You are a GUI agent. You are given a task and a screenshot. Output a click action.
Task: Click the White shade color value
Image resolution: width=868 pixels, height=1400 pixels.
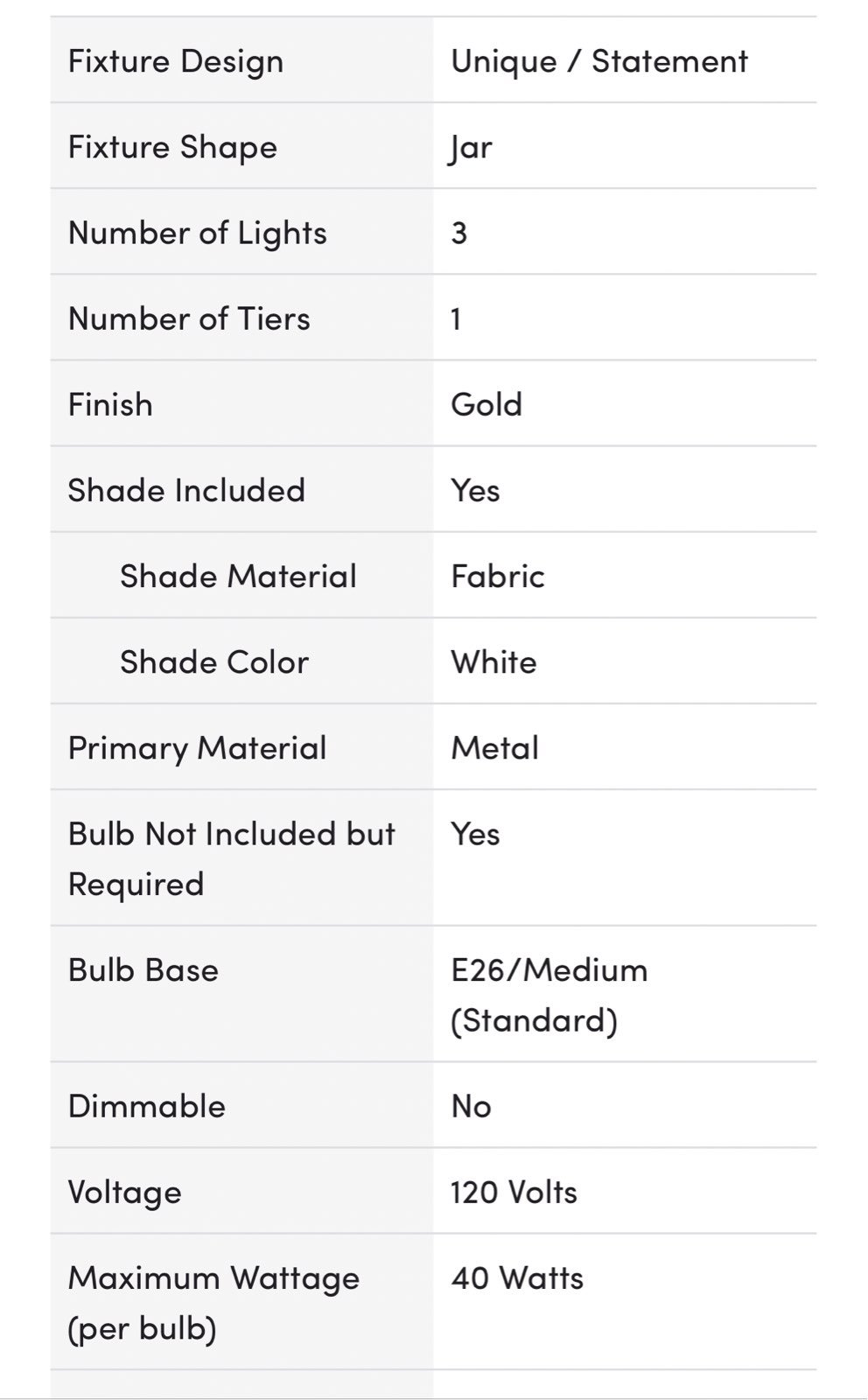click(x=493, y=661)
